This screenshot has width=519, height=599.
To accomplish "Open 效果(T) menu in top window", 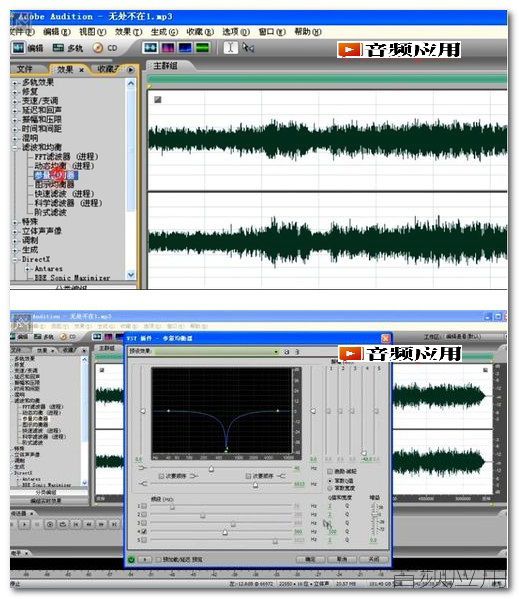I will 128,32.
